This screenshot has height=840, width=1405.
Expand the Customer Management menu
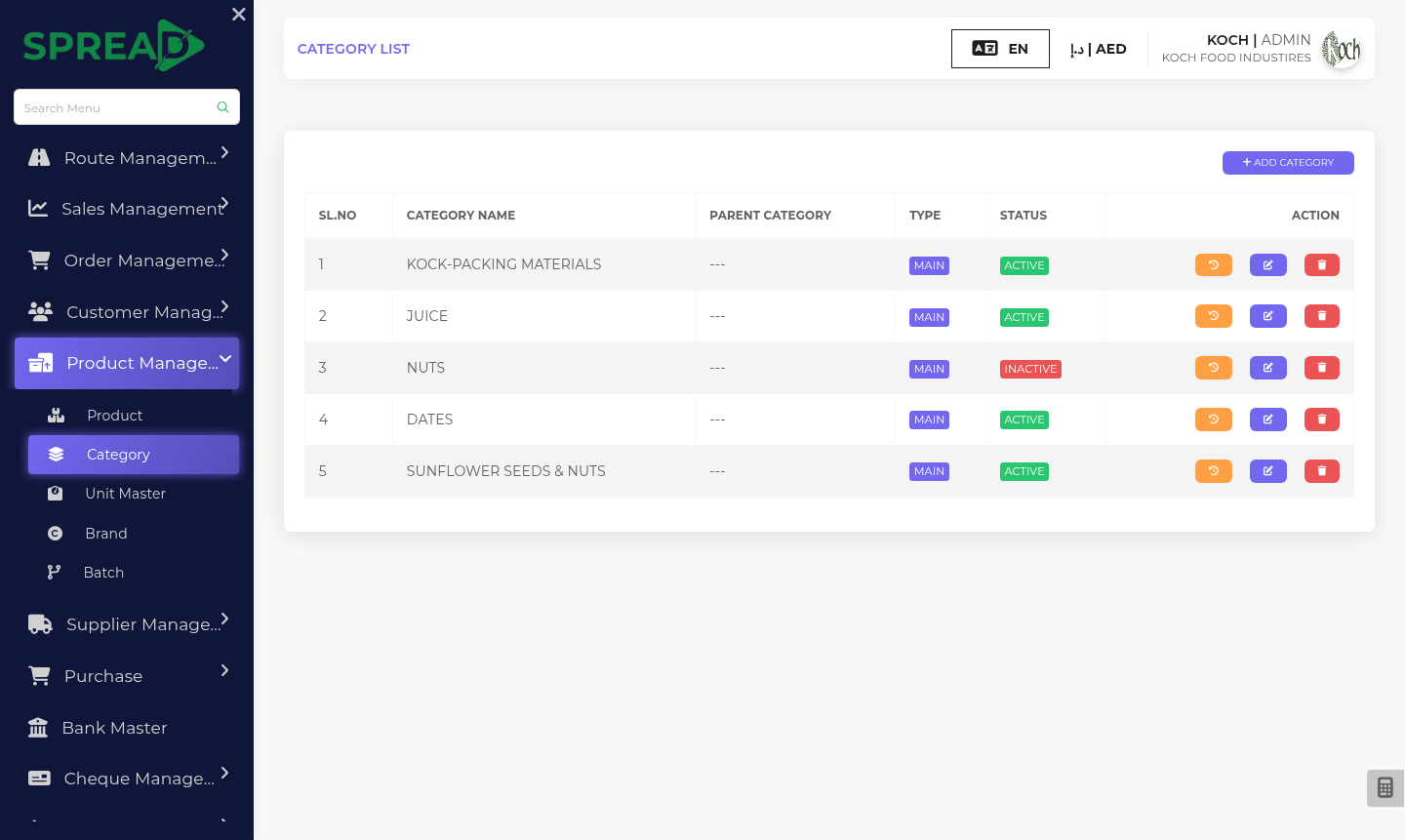click(x=127, y=311)
